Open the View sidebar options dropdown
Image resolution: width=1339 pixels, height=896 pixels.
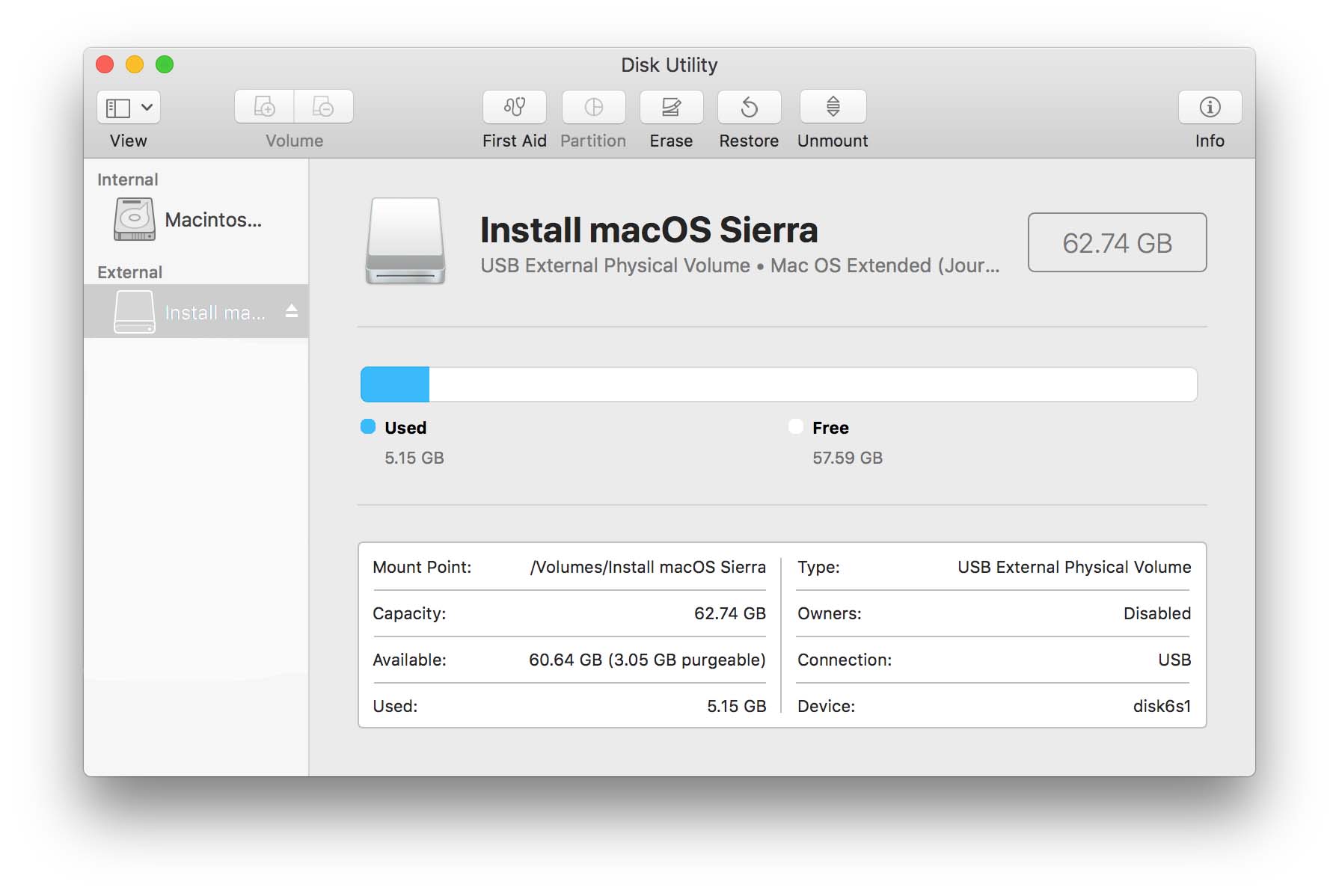[129, 108]
